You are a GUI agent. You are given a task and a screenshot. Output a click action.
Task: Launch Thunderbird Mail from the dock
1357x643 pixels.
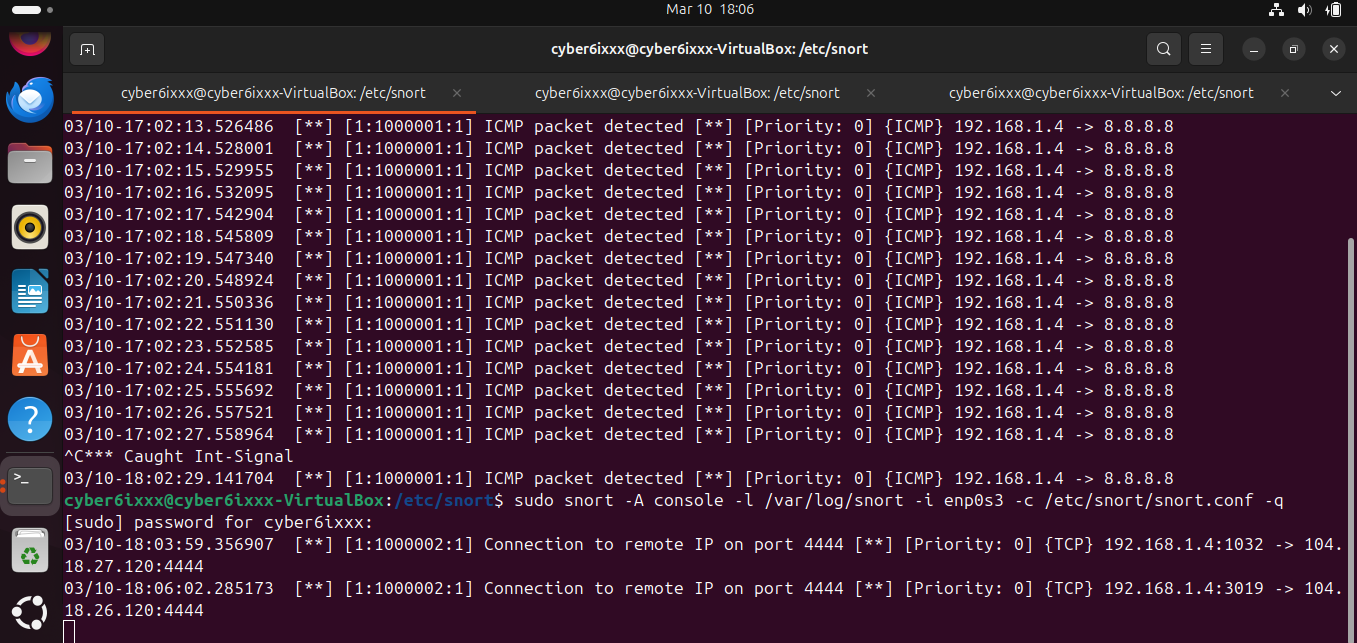(x=30, y=99)
